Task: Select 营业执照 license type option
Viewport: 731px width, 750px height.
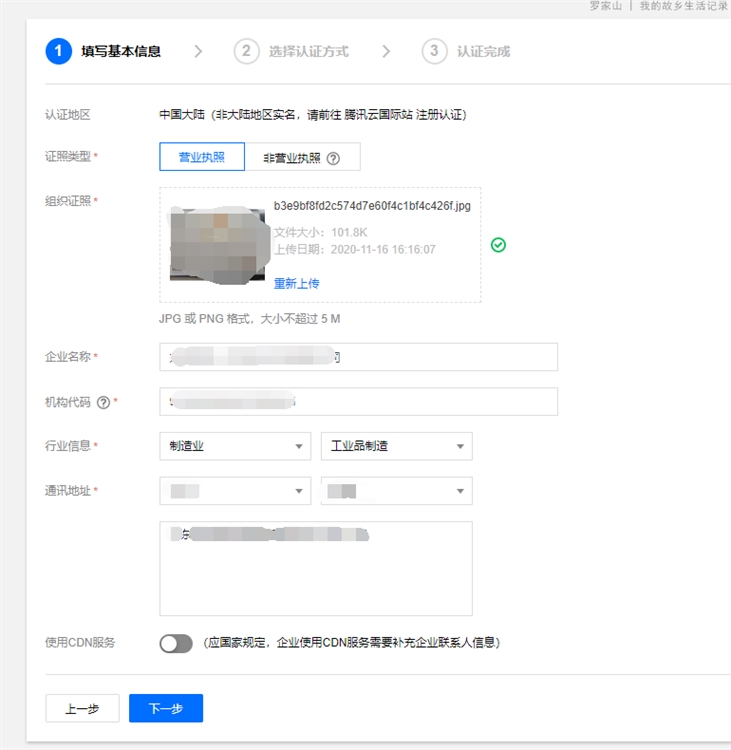Action: (202, 157)
